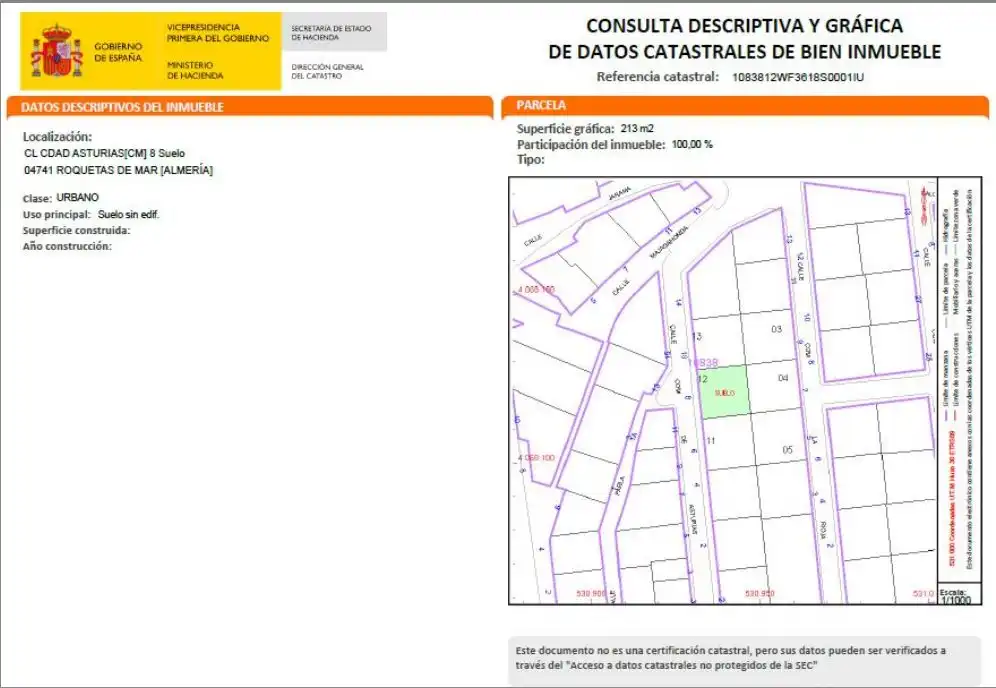This screenshot has height=688, width=996.
Task: Select 'VICEPRESIDENCIA PRIMERA DEL GOBIERNO' text
Action: pos(218,32)
